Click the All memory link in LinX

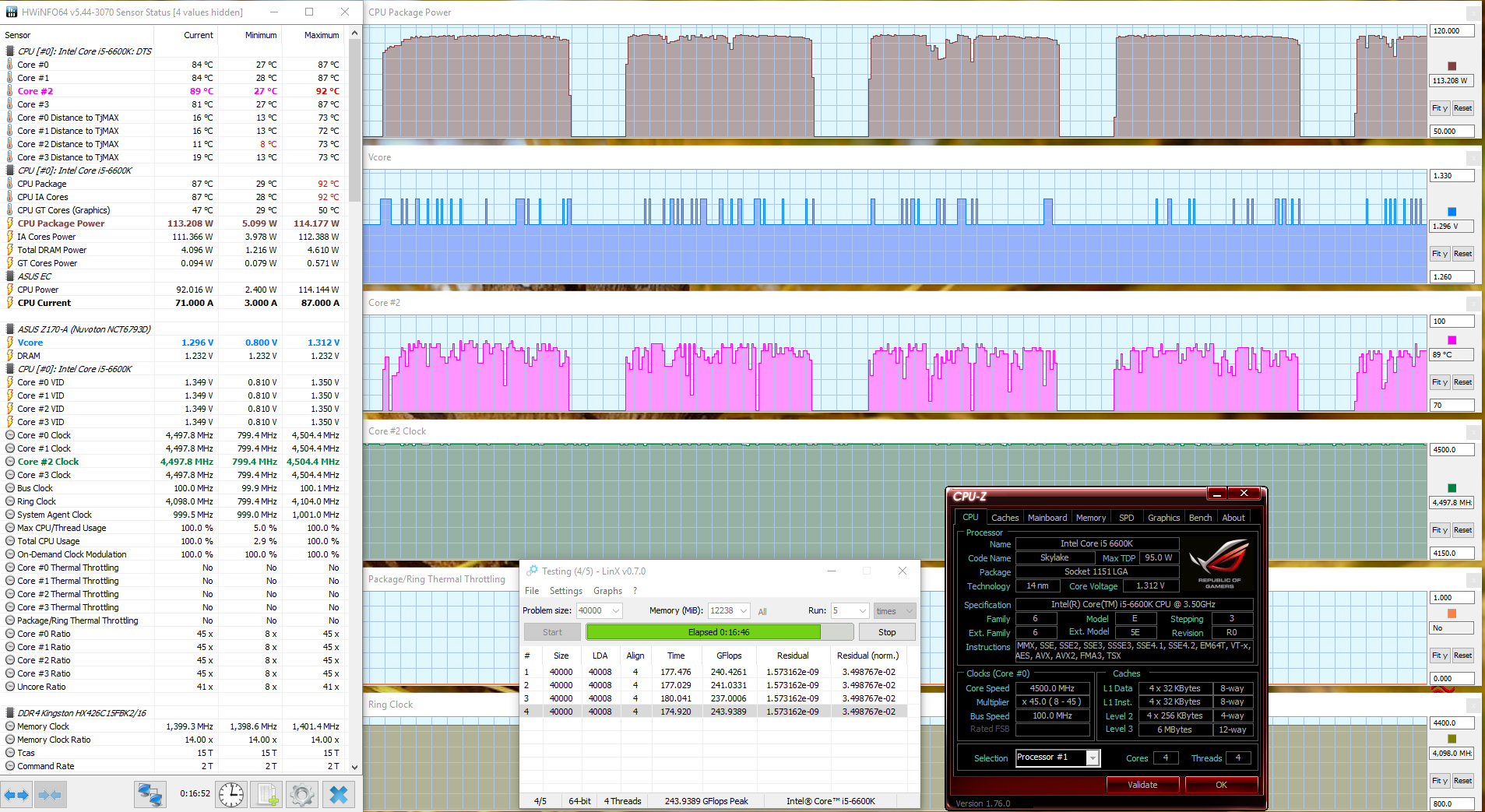coord(762,611)
